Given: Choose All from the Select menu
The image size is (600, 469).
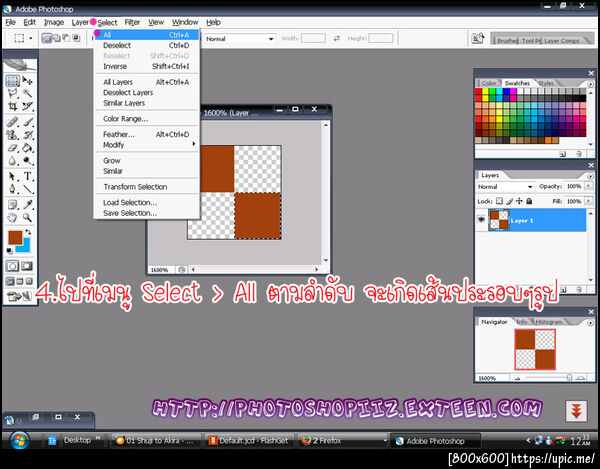Looking at the screenshot, I should [x=147, y=35].
